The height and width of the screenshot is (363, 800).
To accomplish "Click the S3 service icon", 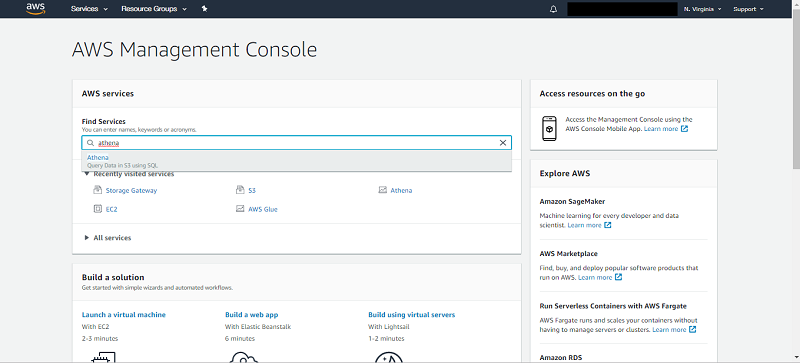I will pyautogui.click(x=240, y=190).
